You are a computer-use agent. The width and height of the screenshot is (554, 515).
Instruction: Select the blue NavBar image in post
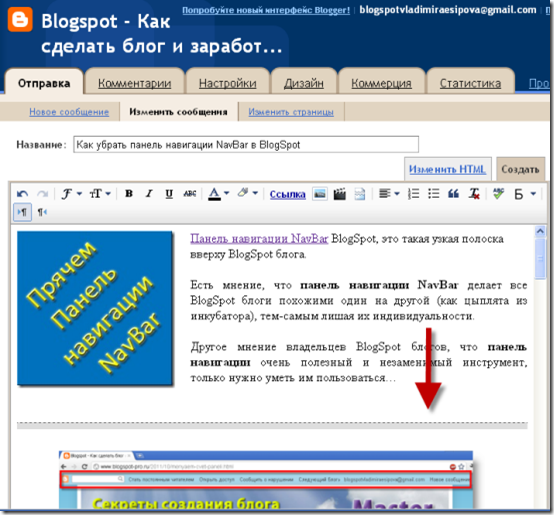point(95,308)
